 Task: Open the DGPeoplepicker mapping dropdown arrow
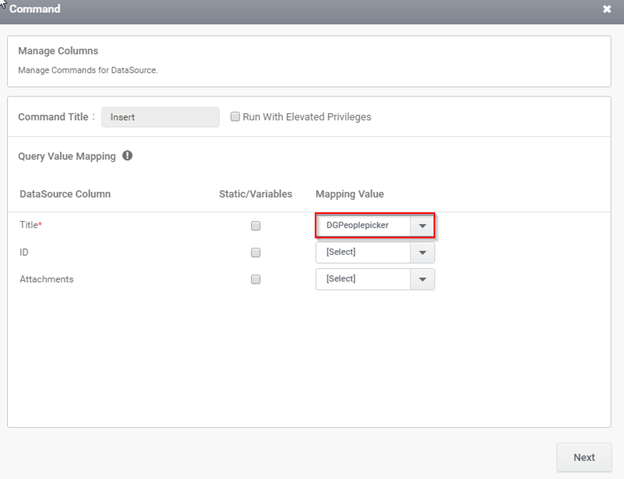pos(422,226)
